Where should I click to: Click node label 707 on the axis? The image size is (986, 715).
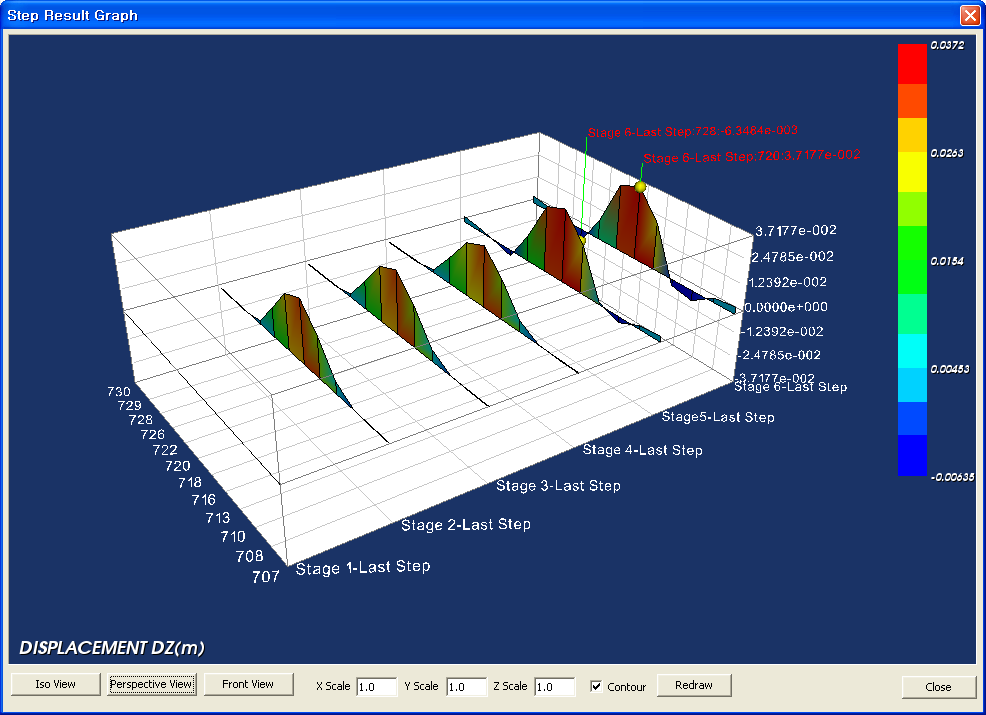(x=265, y=576)
